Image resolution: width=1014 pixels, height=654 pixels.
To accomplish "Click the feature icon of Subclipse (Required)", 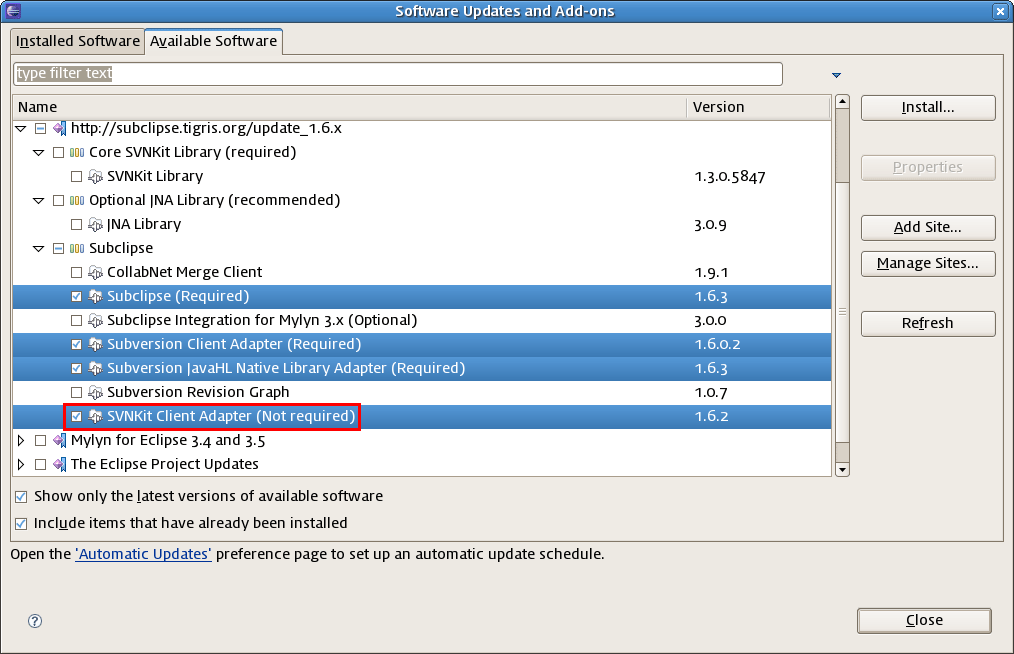I will coord(95,296).
